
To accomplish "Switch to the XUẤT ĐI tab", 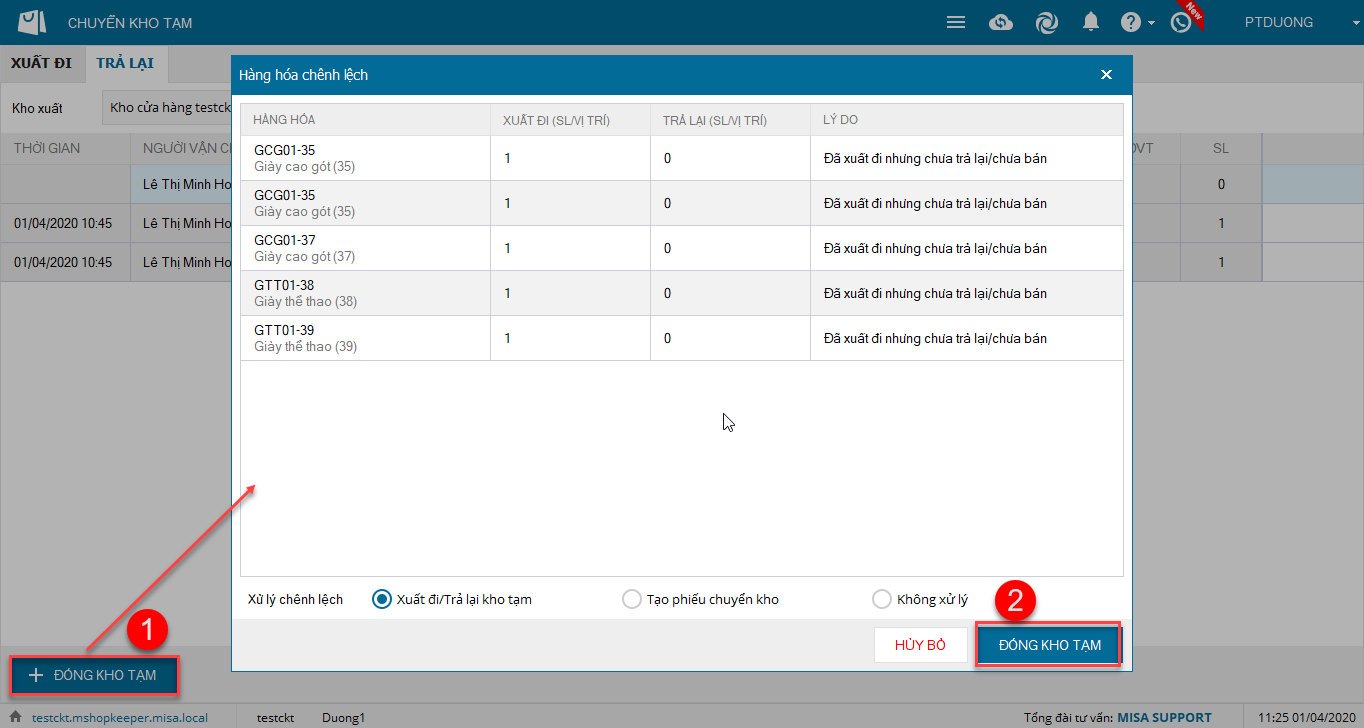I will pos(41,63).
